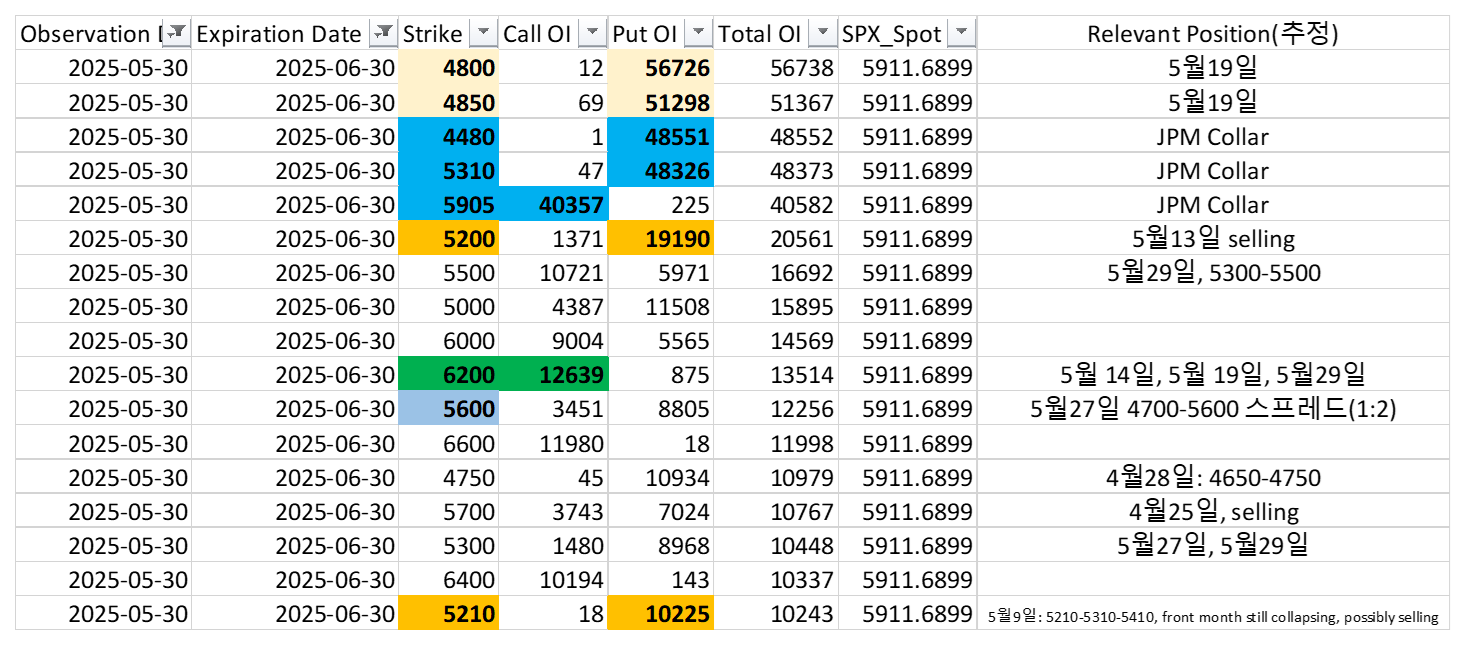Click the cell 5월29일, 5300-5500
This screenshot has height=645, width=1468.
[1213, 272]
